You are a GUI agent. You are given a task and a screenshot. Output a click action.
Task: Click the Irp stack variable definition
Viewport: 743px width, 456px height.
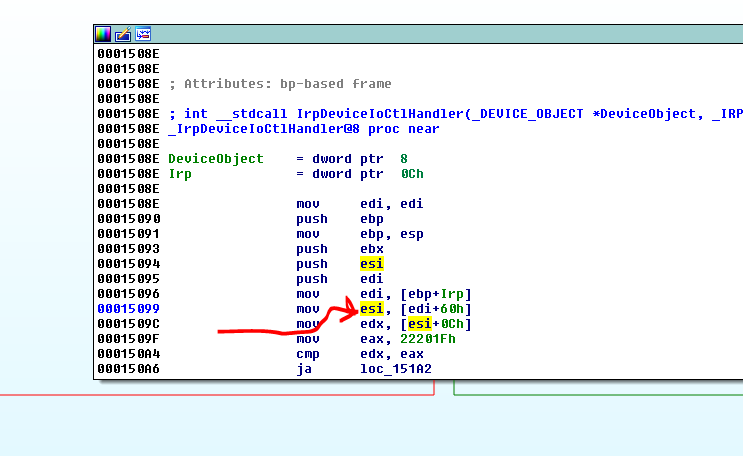(x=180, y=174)
